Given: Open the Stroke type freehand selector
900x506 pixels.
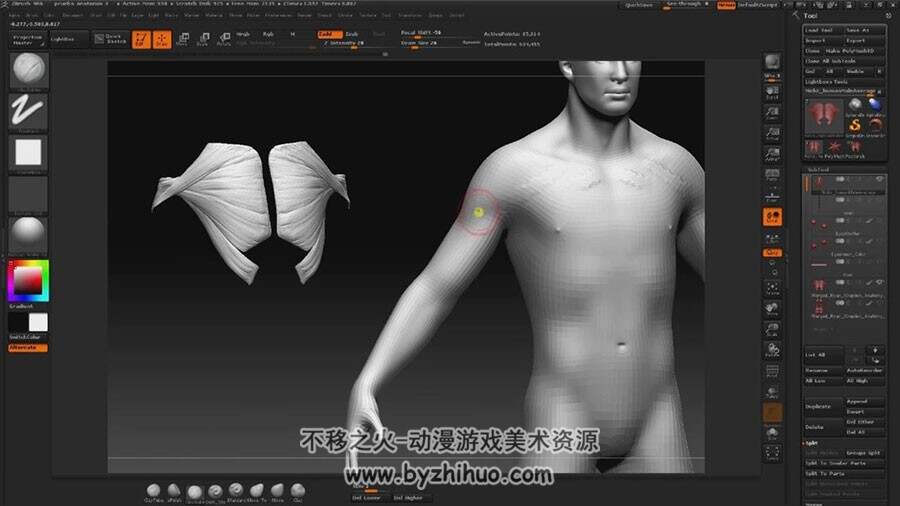Looking at the screenshot, I should pos(28,111).
